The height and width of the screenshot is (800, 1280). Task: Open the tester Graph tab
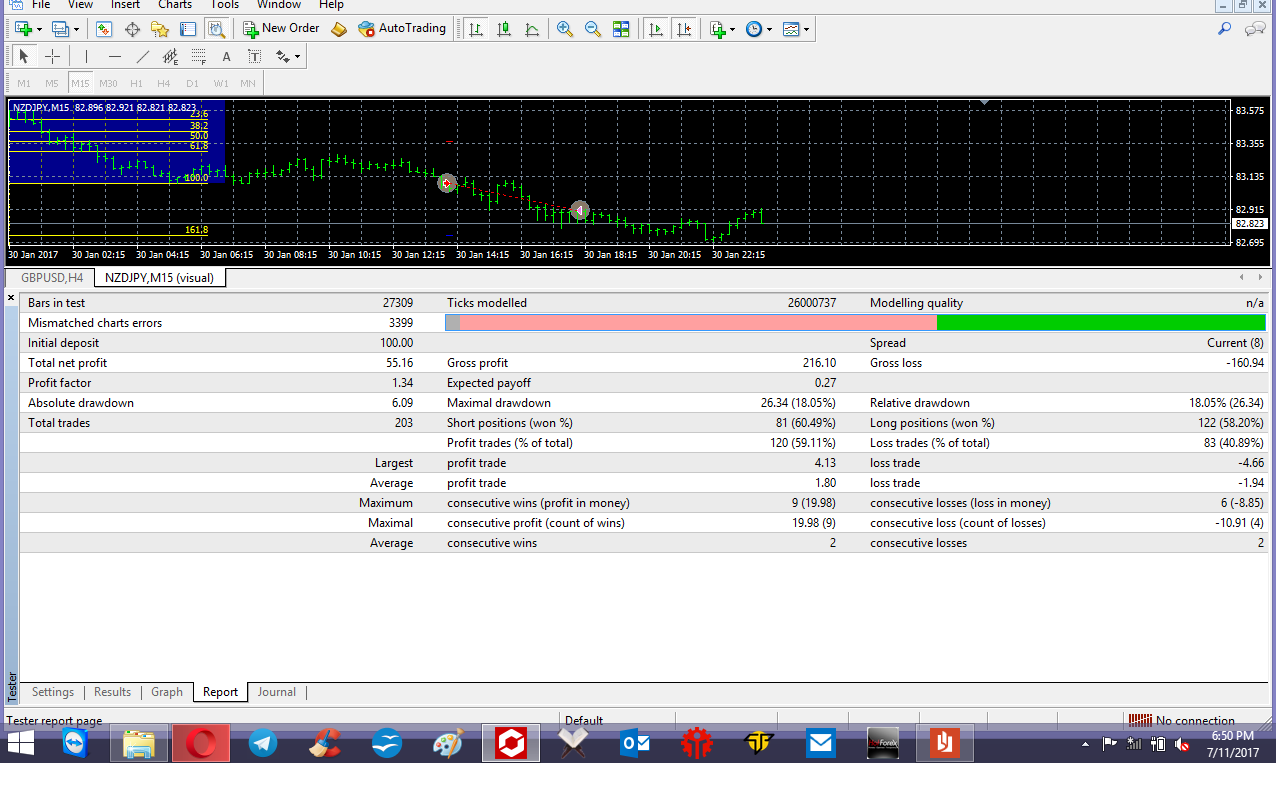click(x=167, y=692)
